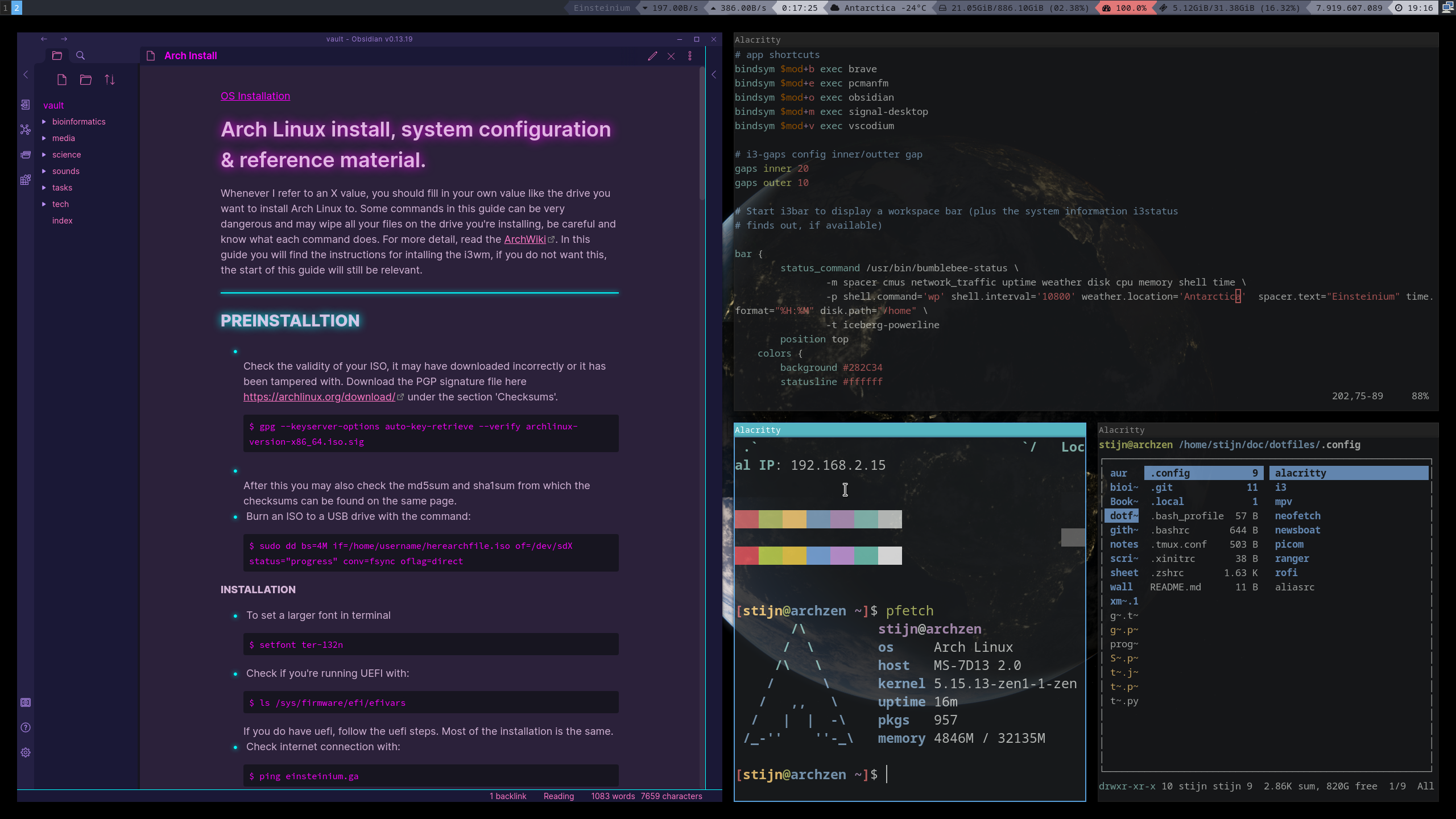Open the quick switcher ribbon icon

tap(26, 105)
